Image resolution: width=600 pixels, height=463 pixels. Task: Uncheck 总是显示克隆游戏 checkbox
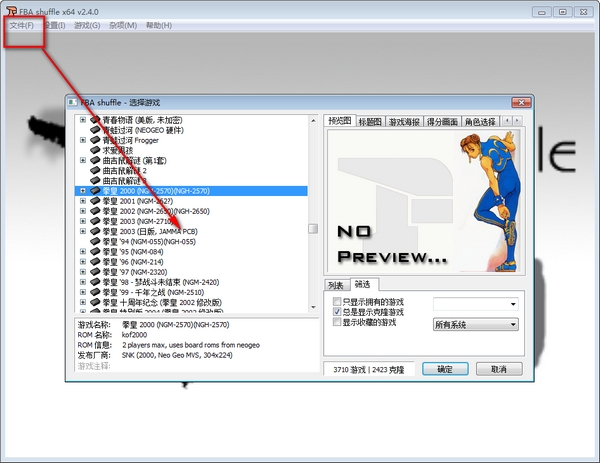point(337,311)
